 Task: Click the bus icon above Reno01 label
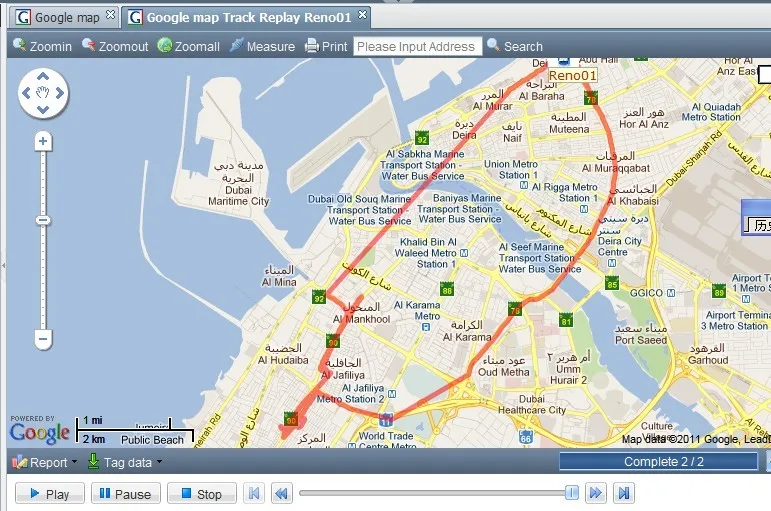pyautogui.click(x=564, y=61)
